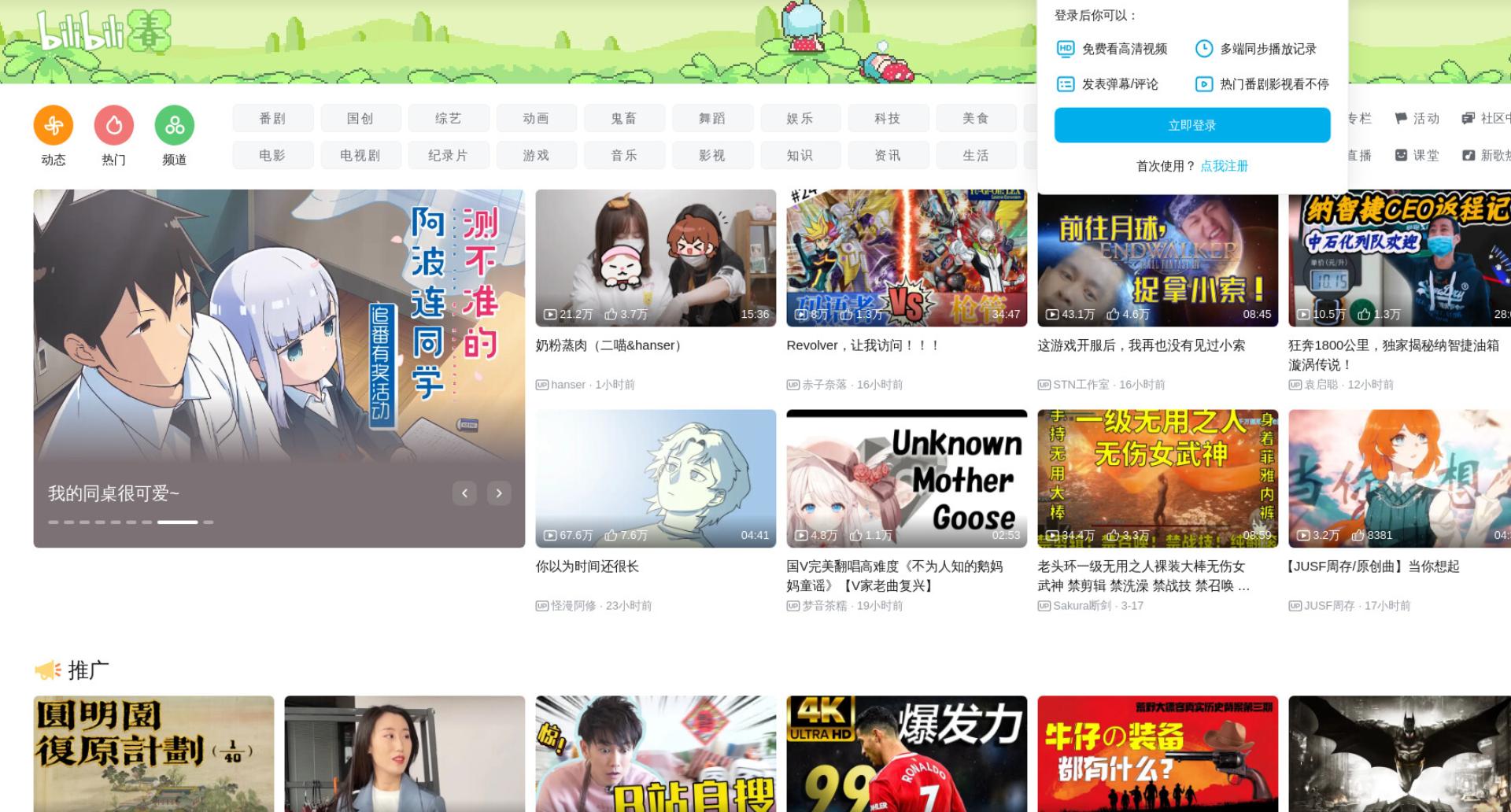This screenshot has height=812, width=1511.
Task: Open 这游戏开服后，我再也没有见过小索 title
Action: click(1141, 345)
